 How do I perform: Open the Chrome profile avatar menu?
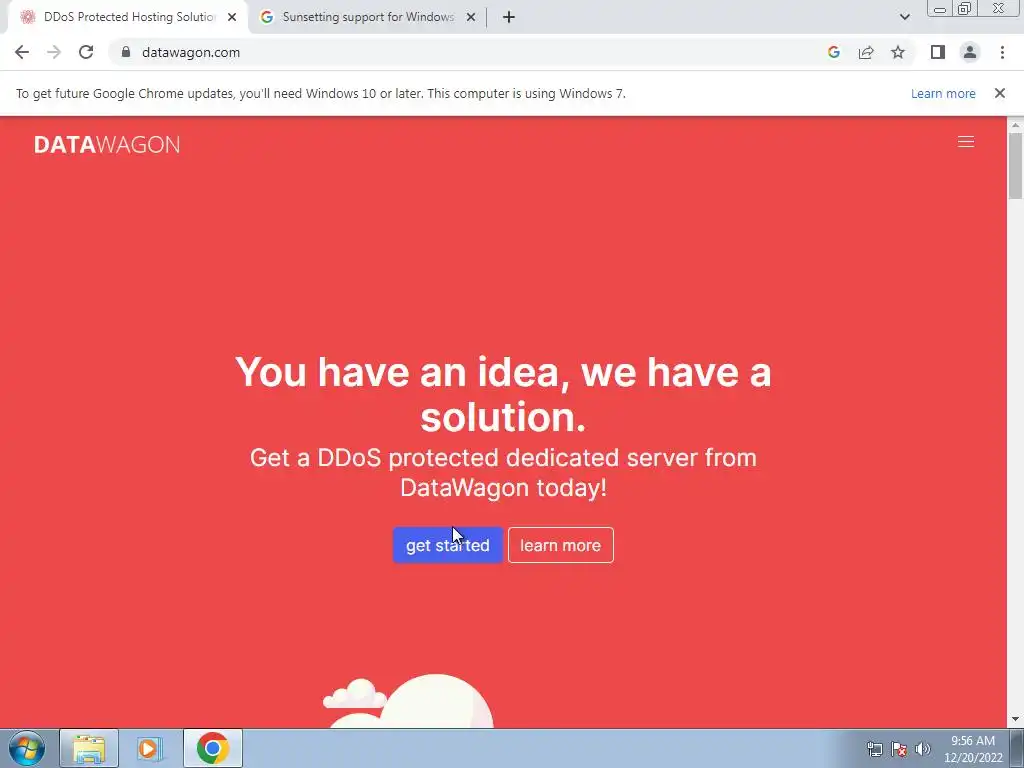[x=970, y=52]
